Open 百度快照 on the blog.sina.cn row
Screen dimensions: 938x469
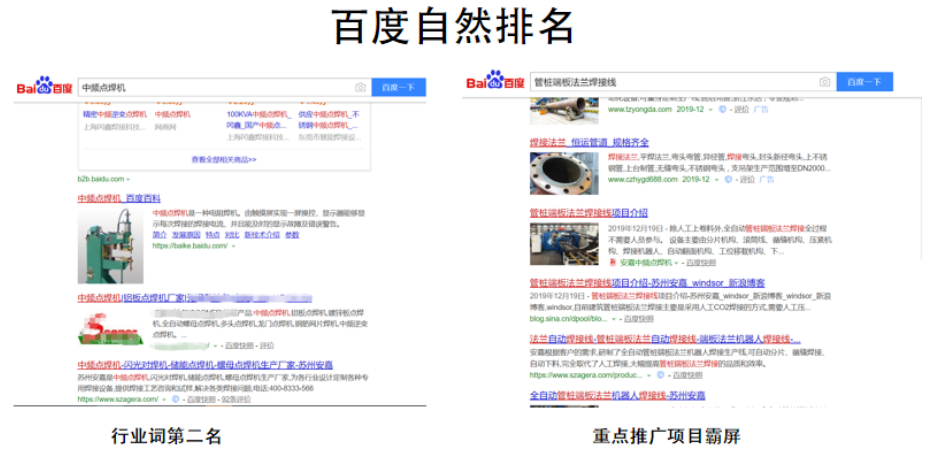coord(638,319)
